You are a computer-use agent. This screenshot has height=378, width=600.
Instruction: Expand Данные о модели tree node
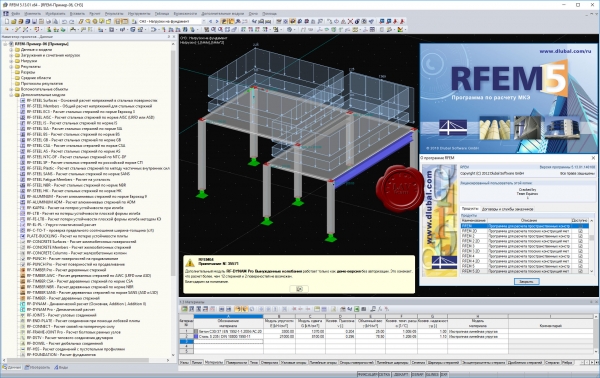coord(11,50)
